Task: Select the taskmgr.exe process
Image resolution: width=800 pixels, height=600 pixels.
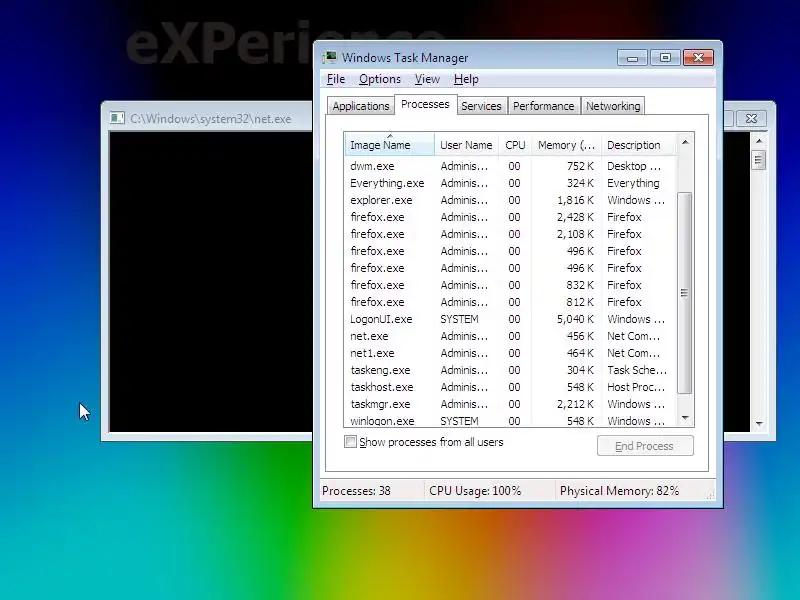Action: [510, 404]
